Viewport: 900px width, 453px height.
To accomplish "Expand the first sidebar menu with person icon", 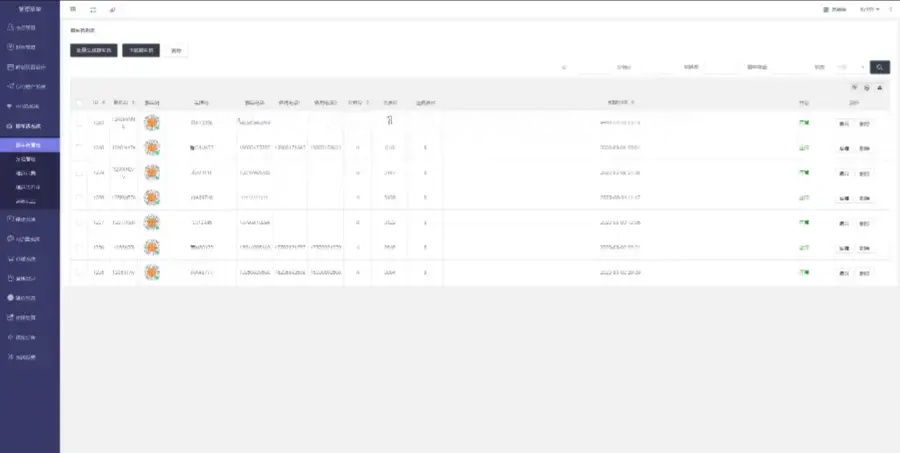I will pyautogui.click(x=29, y=28).
